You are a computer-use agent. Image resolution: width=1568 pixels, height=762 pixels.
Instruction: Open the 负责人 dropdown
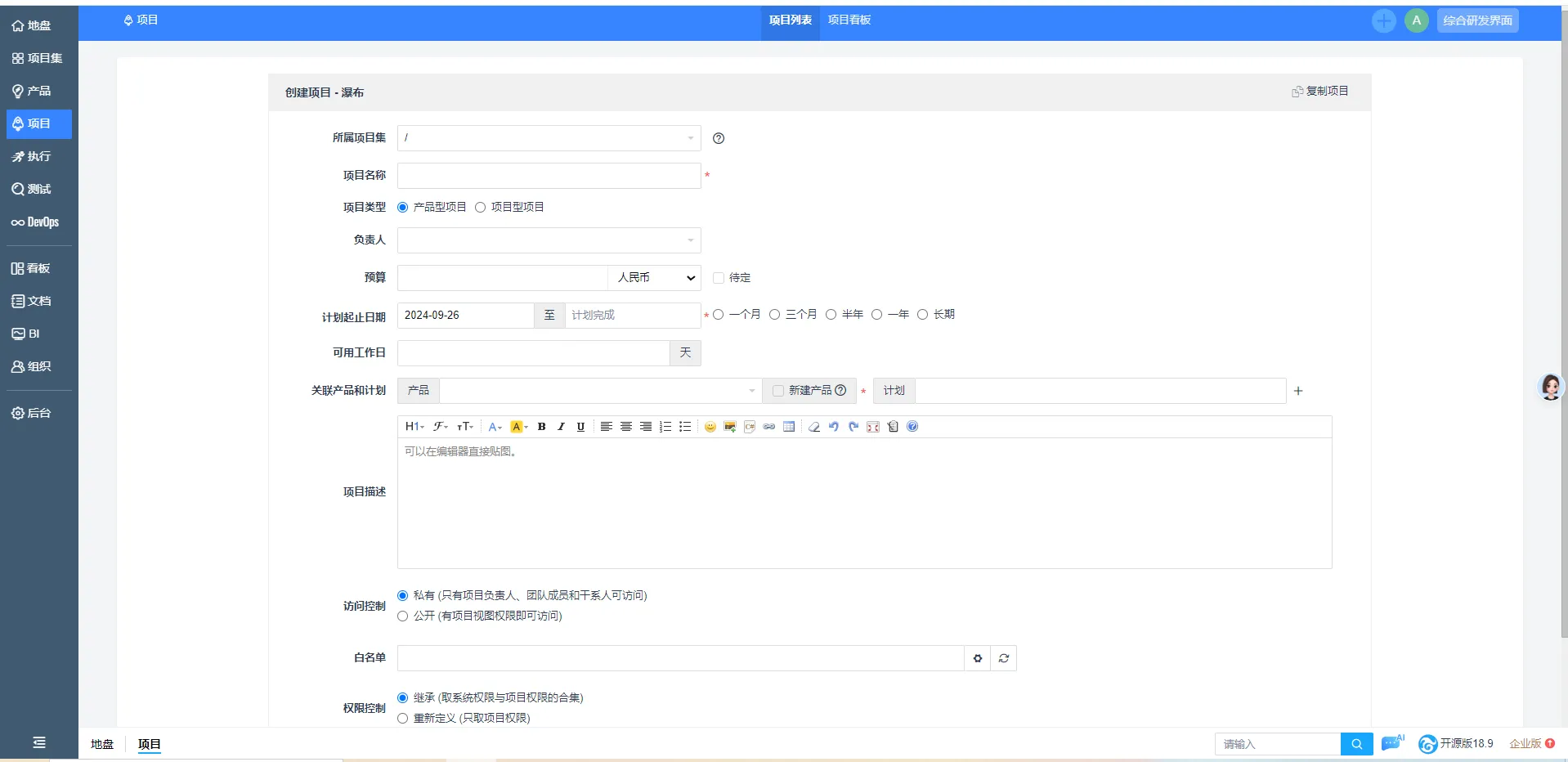[549, 240]
